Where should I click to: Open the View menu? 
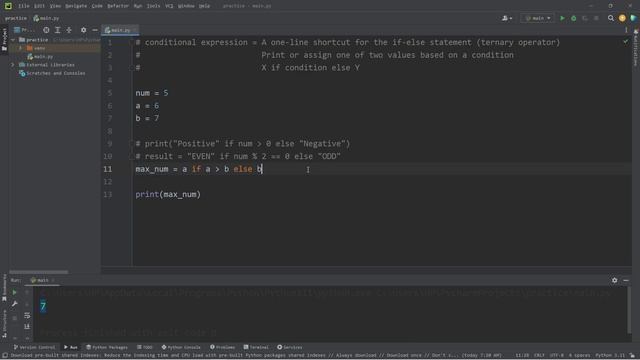pyautogui.click(x=55, y=6)
